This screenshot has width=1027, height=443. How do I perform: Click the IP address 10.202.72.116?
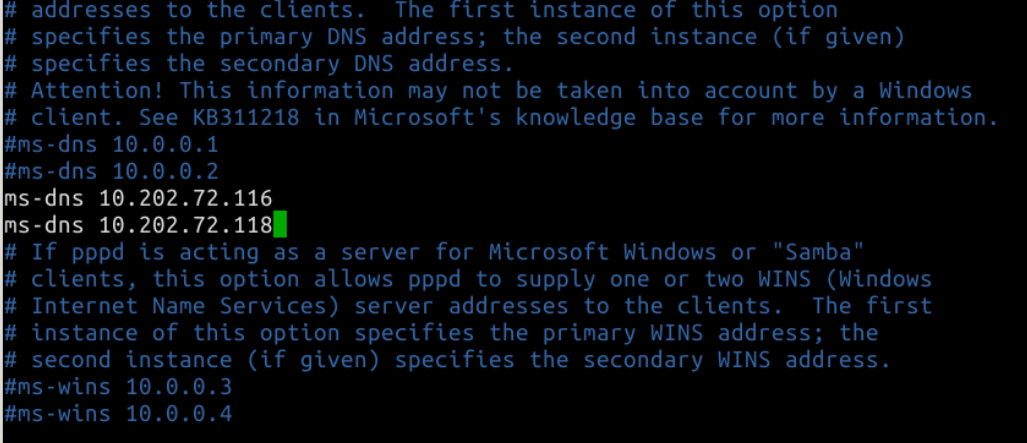[x=185, y=198]
